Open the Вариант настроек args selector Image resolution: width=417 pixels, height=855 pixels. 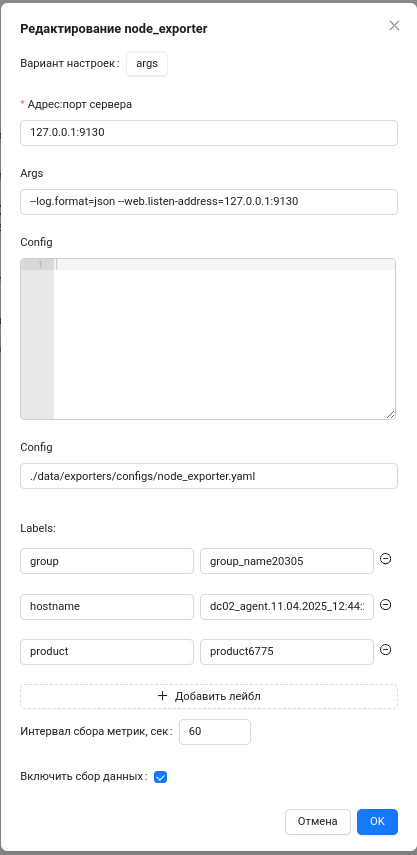pyautogui.click(x=147, y=63)
